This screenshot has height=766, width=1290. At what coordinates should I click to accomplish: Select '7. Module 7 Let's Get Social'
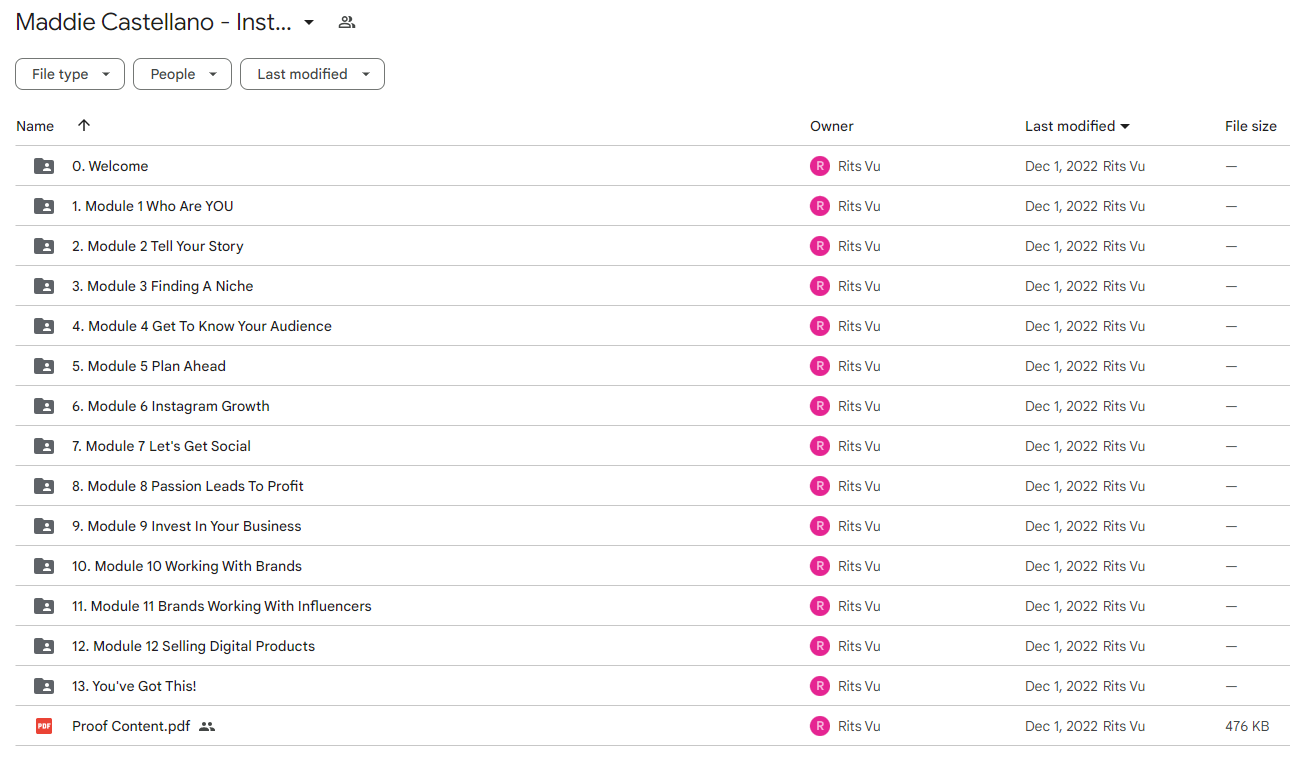[x=161, y=446]
